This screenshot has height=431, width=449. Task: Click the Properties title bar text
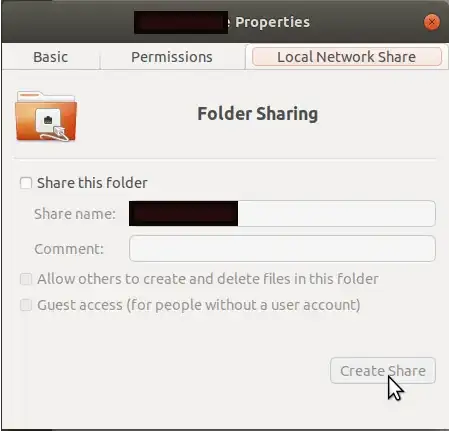pyautogui.click(x=272, y=22)
